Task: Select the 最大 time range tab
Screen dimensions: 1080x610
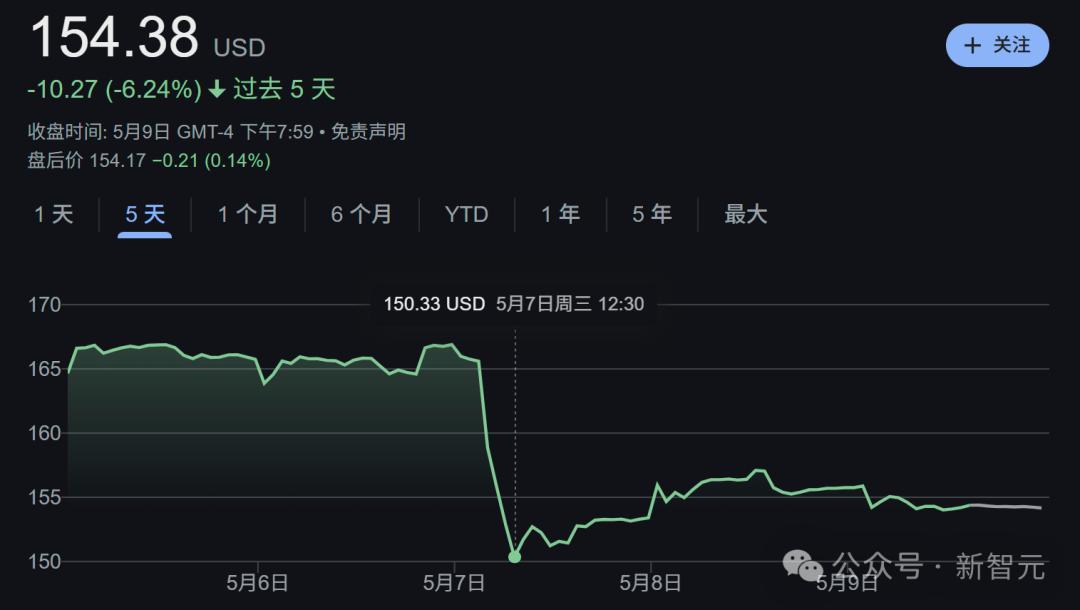Action: 746,214
